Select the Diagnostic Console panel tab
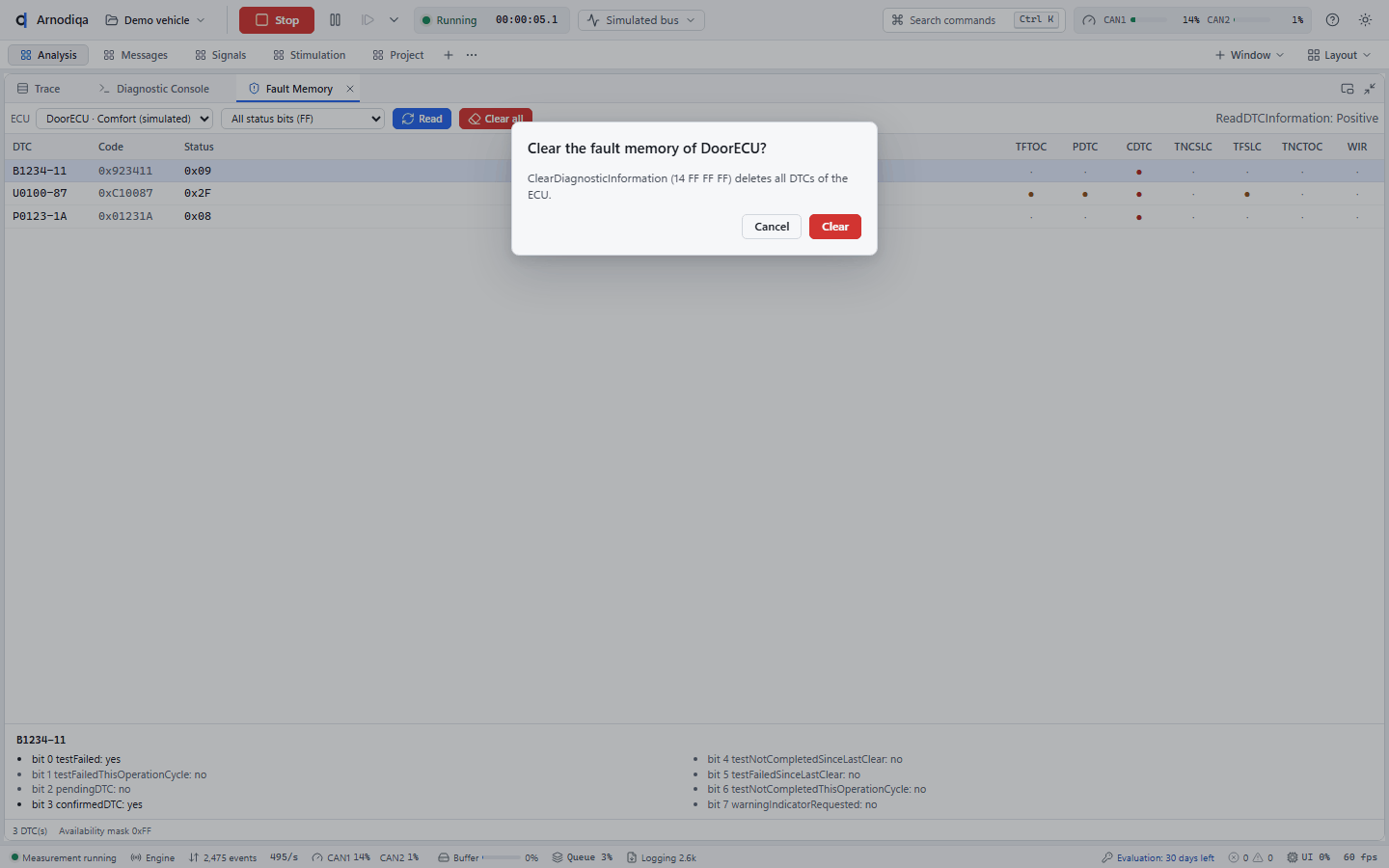Viewport: 1389px width, 868px height. (x=154, y=89)
